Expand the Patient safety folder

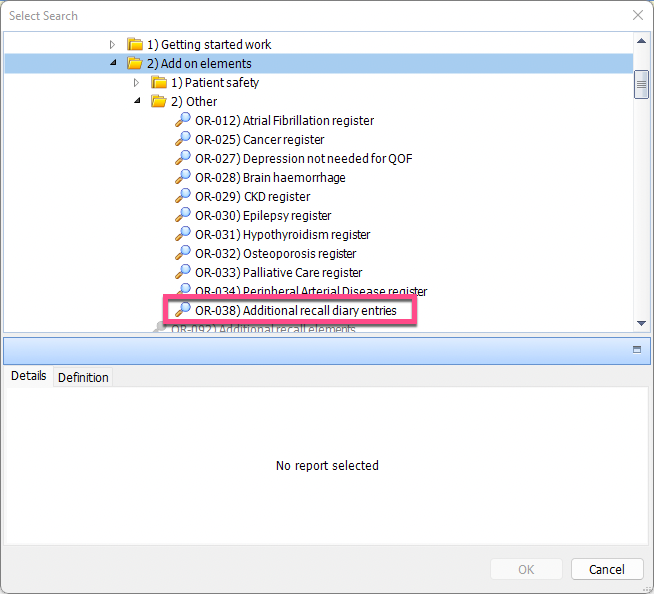point(136,83)
